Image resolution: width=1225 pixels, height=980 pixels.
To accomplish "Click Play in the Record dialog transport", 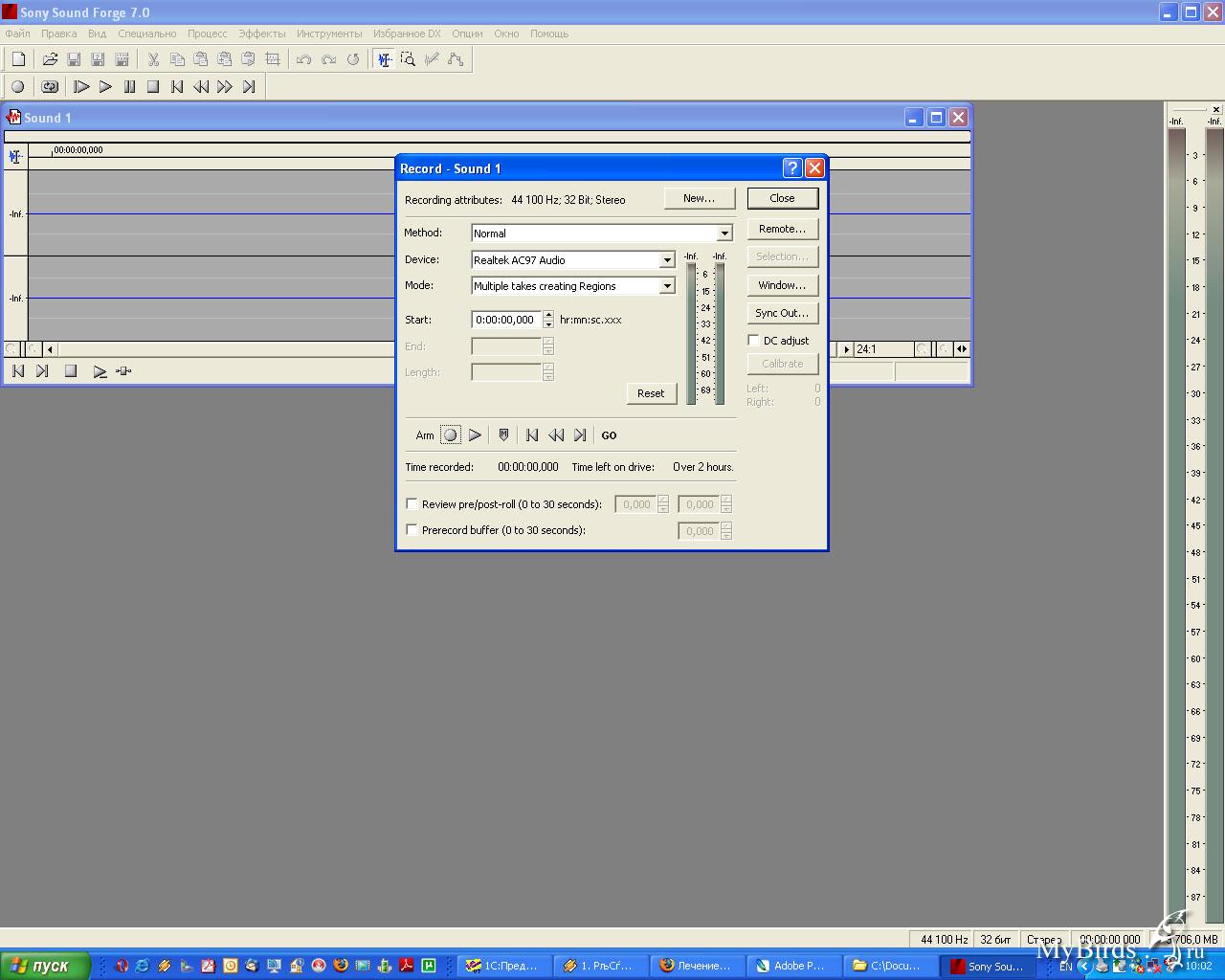I will (475, 435).
